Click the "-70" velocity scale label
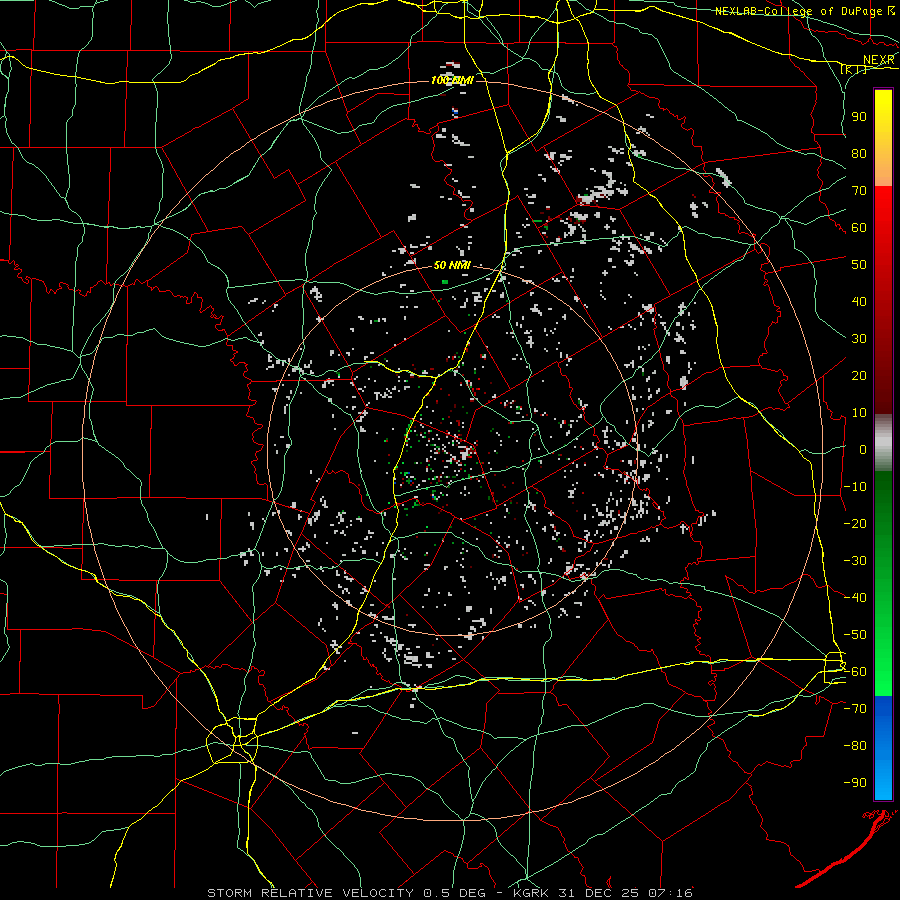This screenshot has width=900, height=900. [x=855, y=709]
